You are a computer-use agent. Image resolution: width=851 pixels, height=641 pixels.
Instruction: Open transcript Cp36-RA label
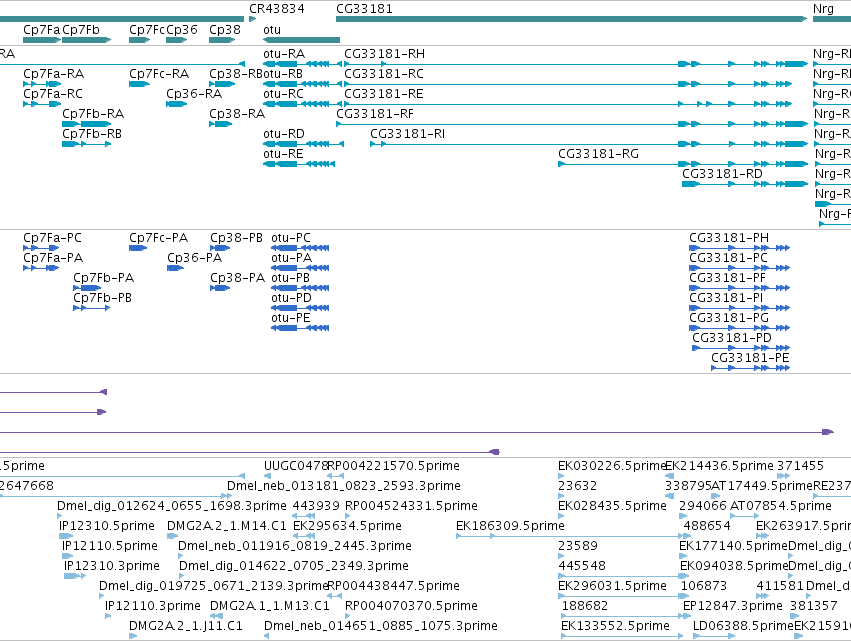pos(194,94)
